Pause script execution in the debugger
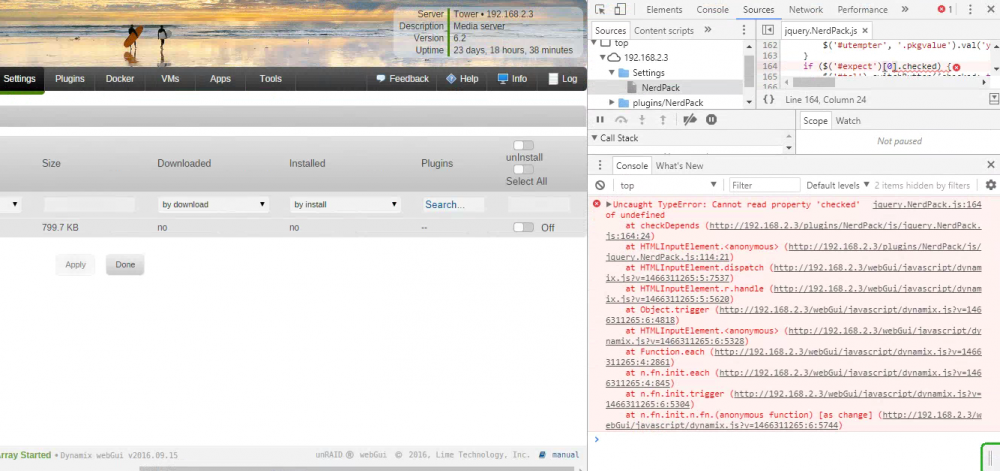 click(x=599, y=120)
